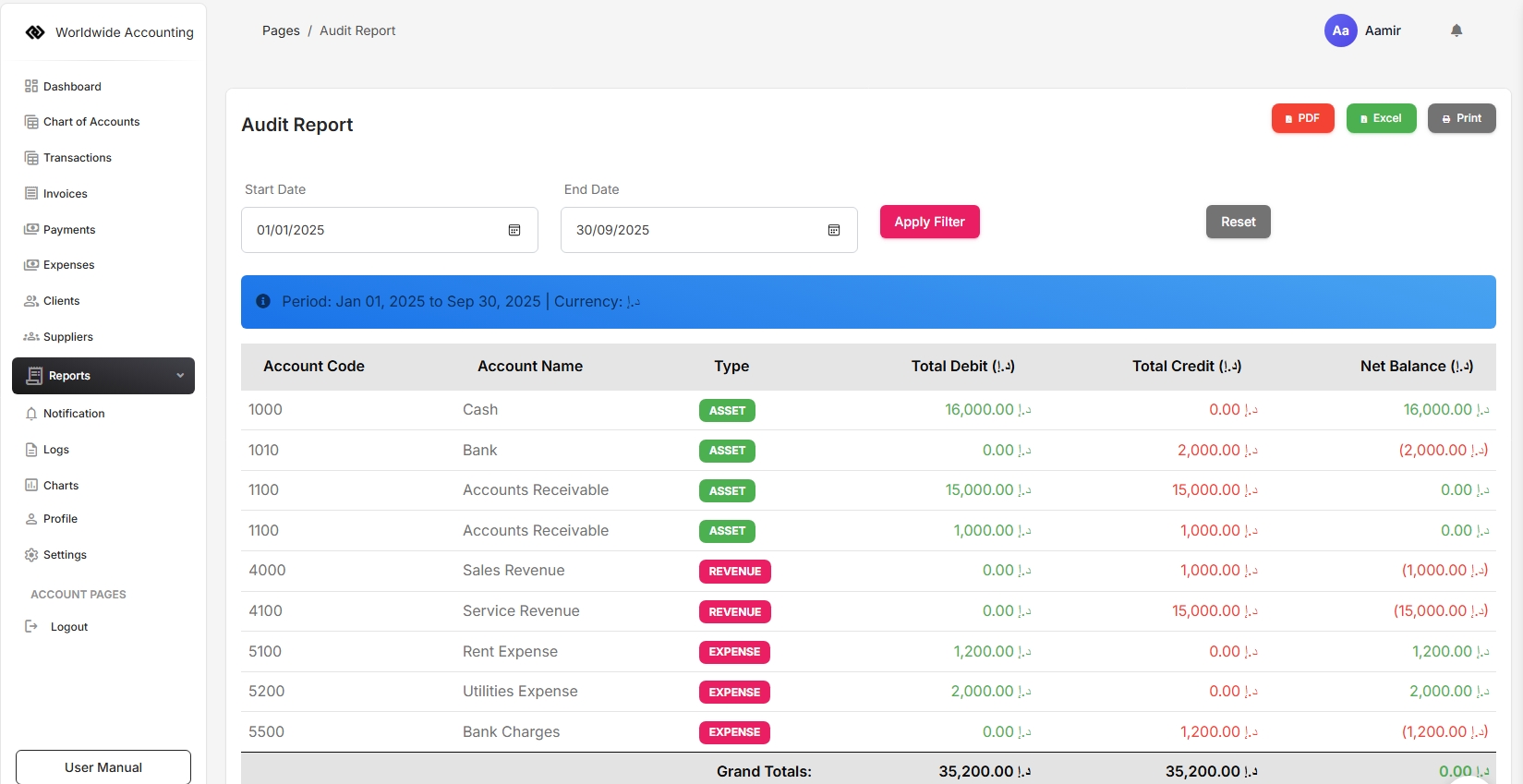Image resolution: width=1523 pixels, height=784 pixels.
Task: Open the User Manual
Action: click(103, 767)
